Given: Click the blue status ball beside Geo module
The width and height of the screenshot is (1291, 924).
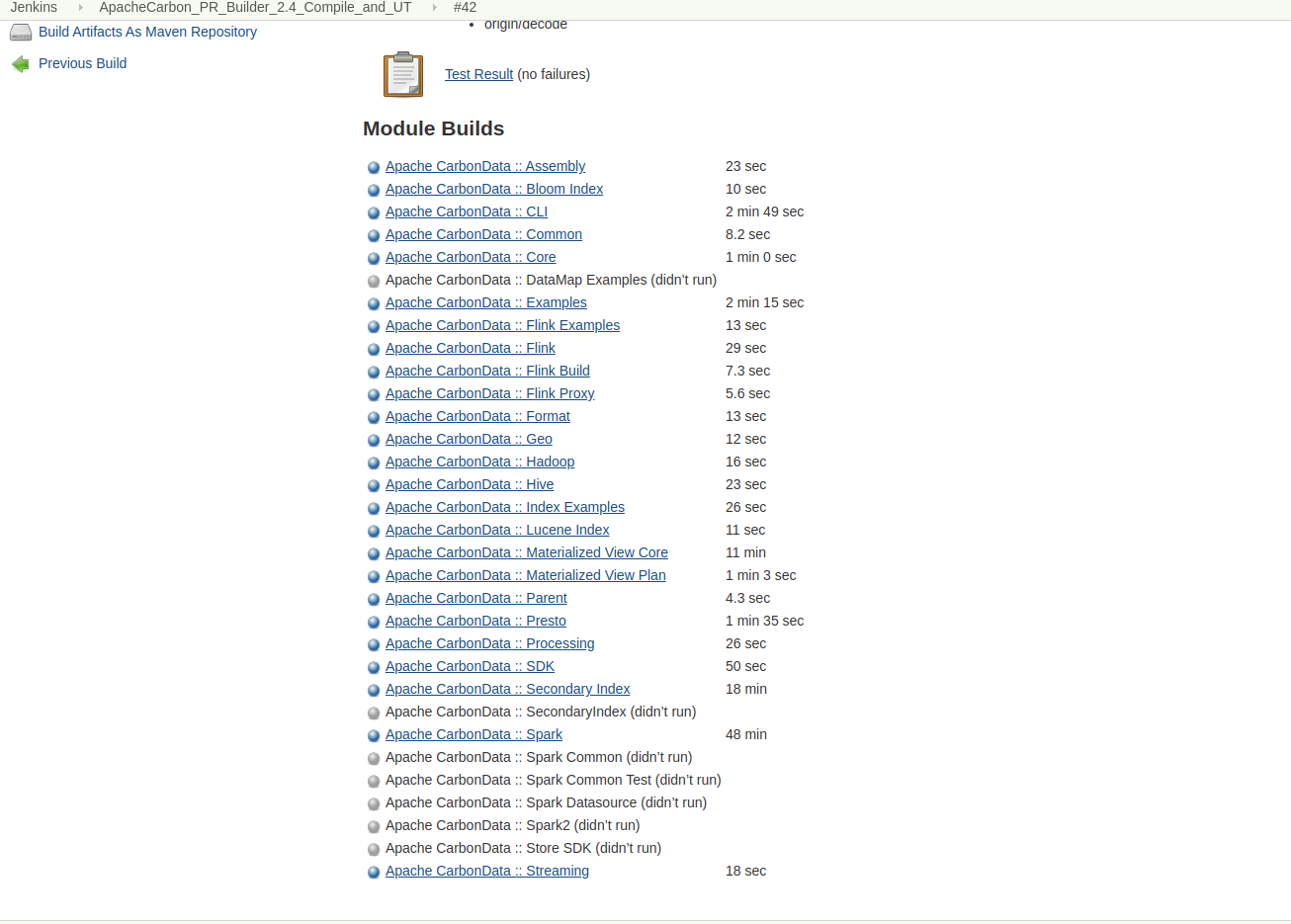Looking at the screenshot, I should pyautogui.click(x=374, y=440).
